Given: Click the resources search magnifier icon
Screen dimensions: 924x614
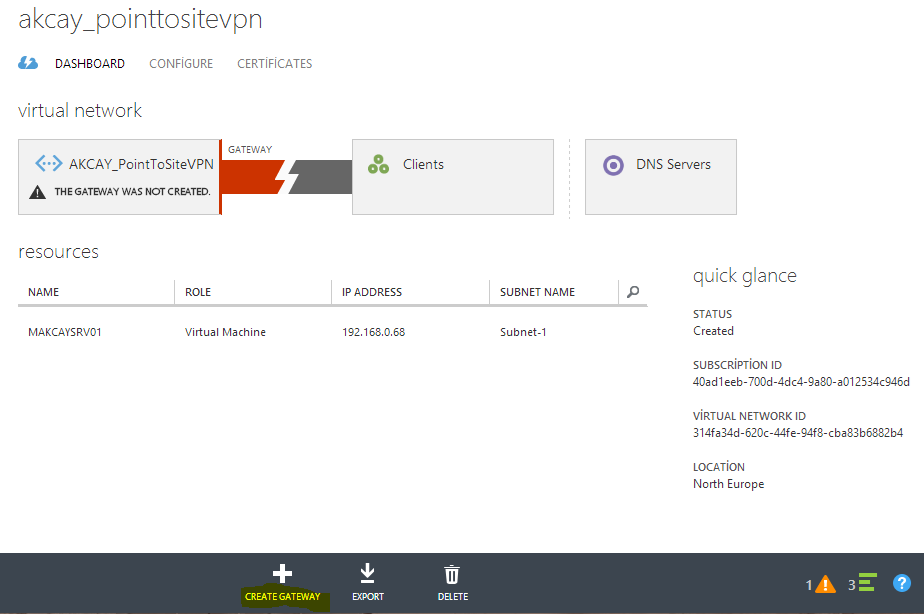Looking at the screenshot, I should 633,292.
